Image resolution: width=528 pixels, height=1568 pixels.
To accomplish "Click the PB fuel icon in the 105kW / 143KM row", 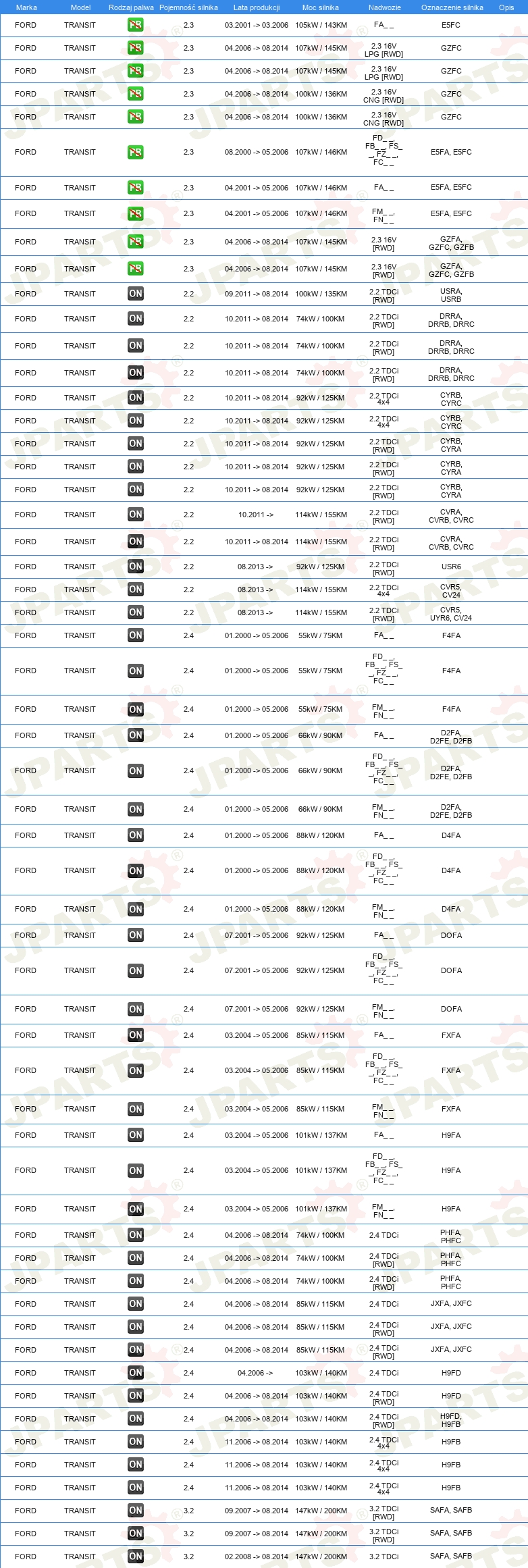I will [136, 25].
